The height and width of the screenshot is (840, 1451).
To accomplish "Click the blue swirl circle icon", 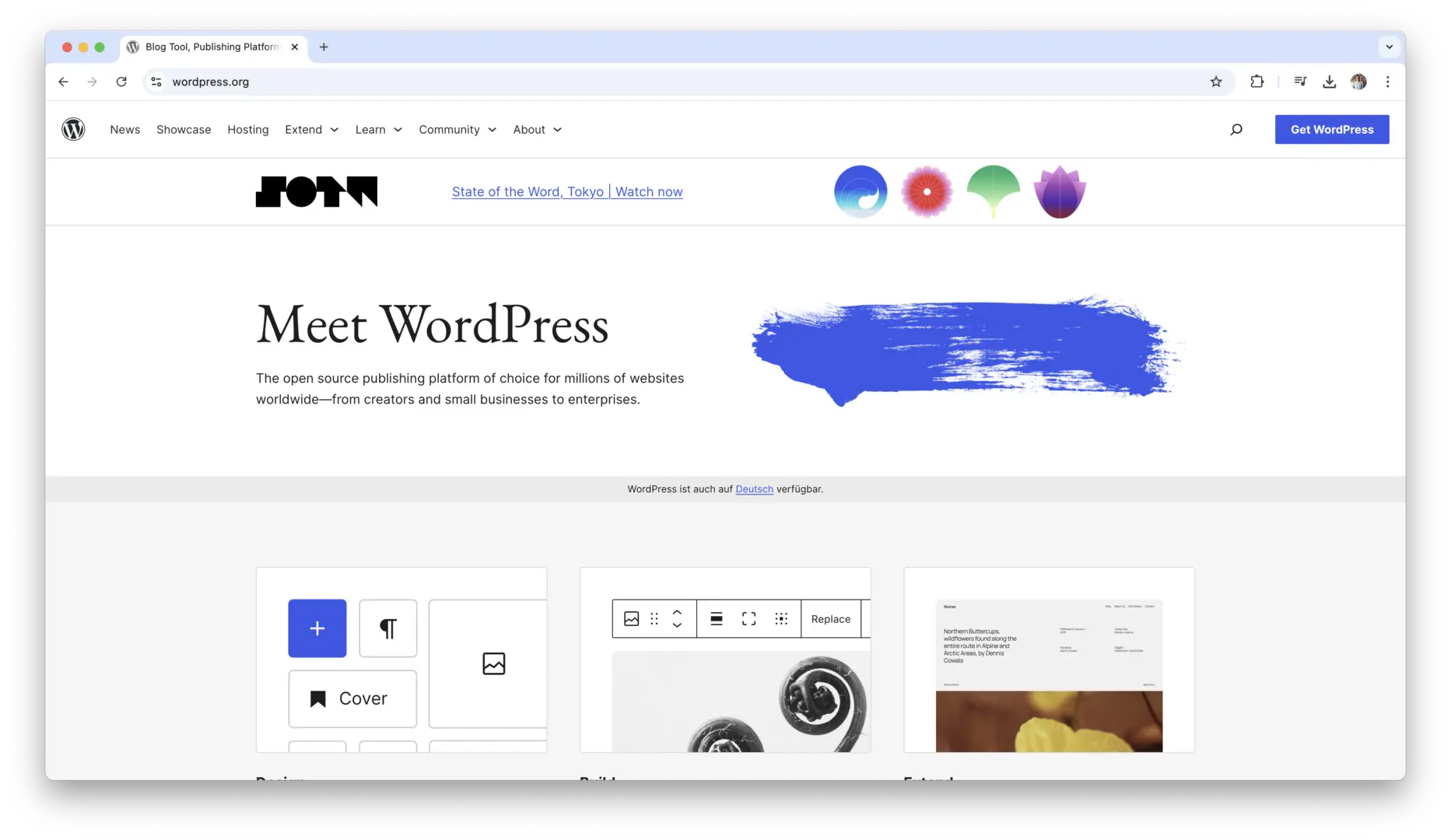I will pyautogui.click(x=860, y=191).
